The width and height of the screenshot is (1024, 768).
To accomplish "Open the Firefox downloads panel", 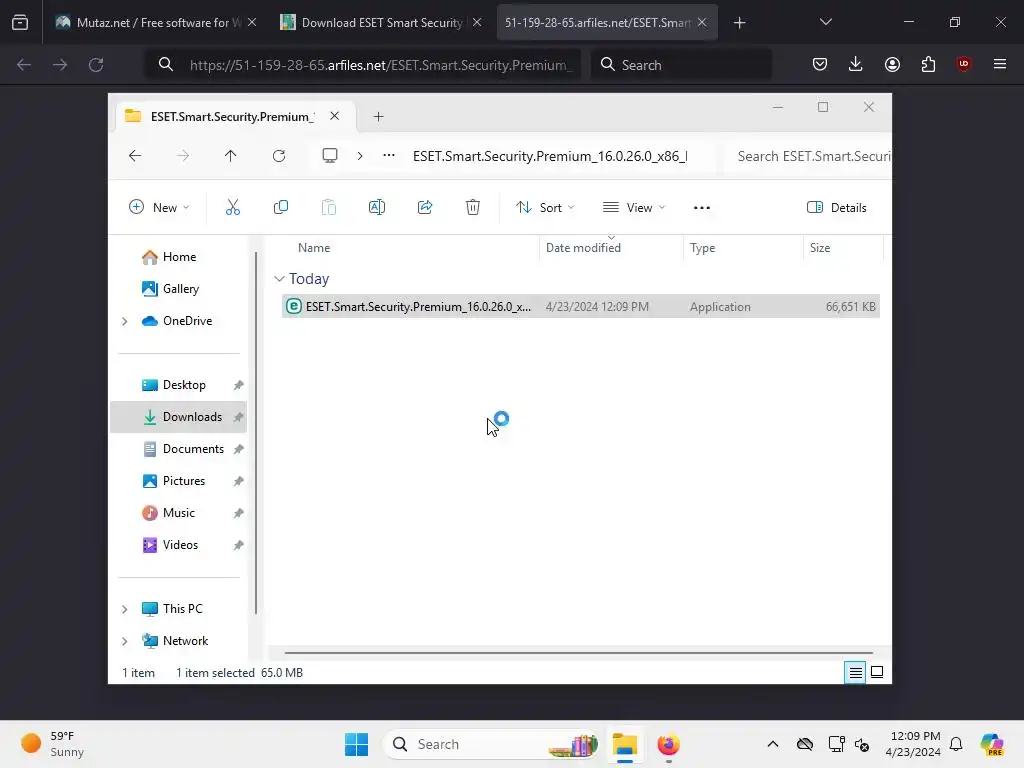I will pyautogui.click(x=856, y=64).
